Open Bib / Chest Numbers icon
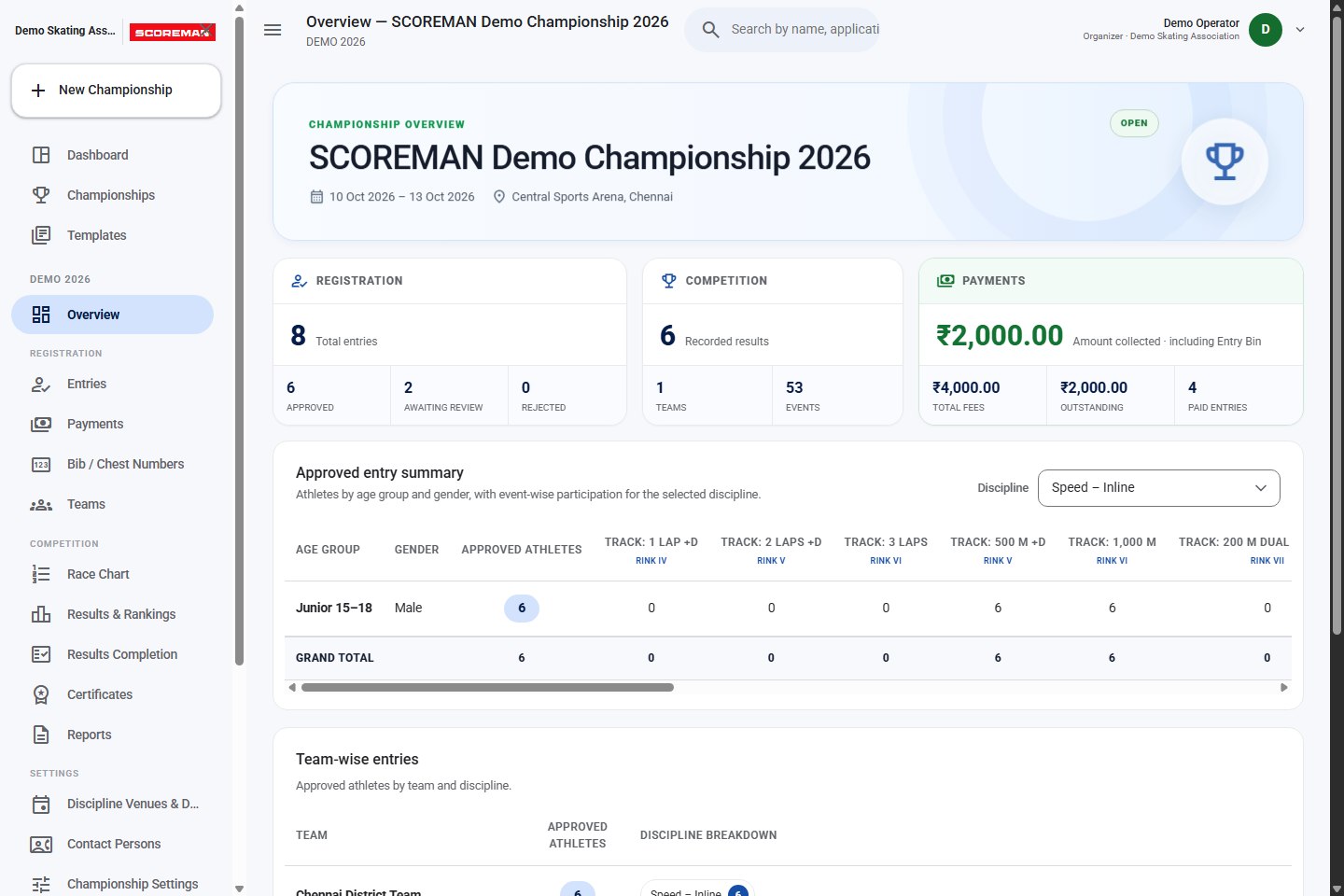The height and width of the screenshot is (896, 1344). tap(41, 464)
